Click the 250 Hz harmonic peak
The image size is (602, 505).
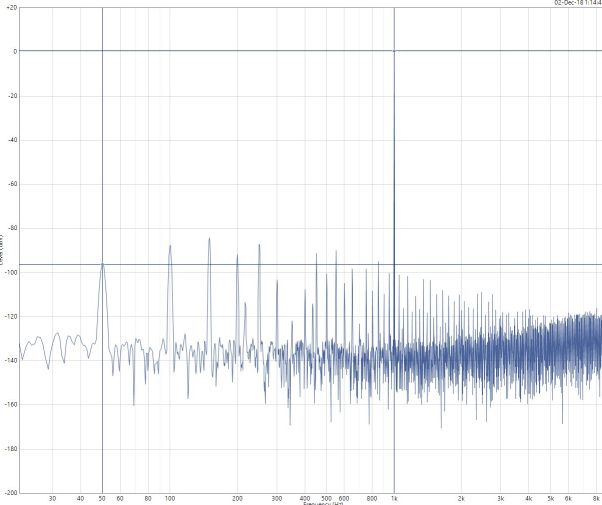click(x=259, y=245)
